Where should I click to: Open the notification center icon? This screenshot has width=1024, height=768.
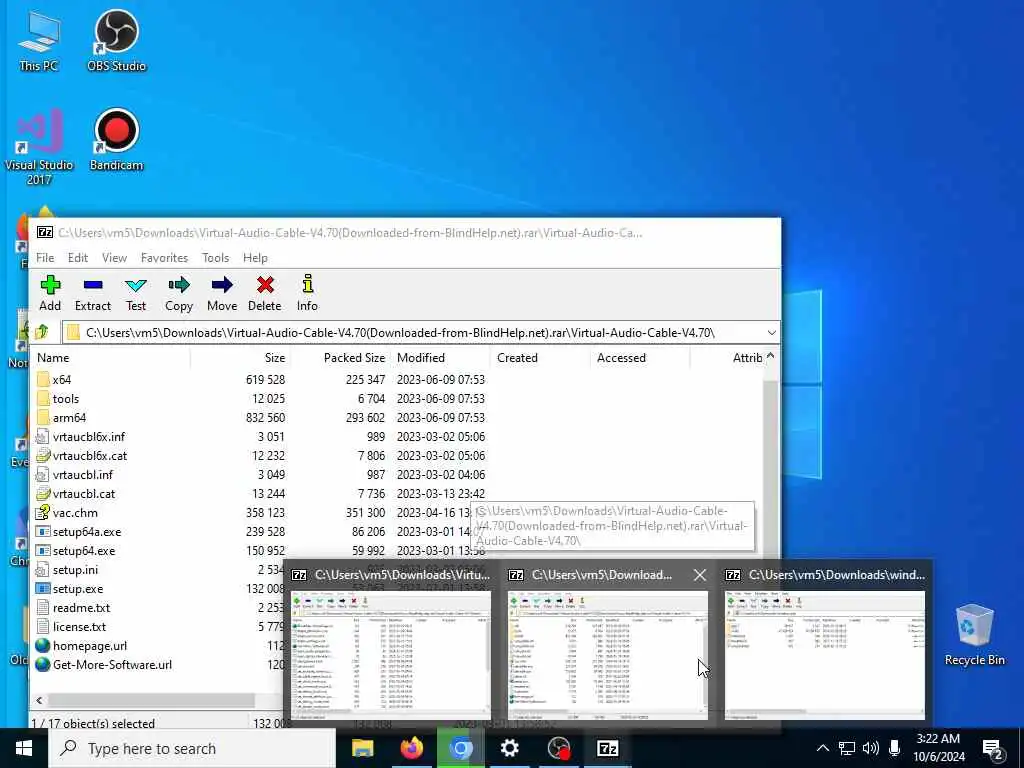click(993, 749)
